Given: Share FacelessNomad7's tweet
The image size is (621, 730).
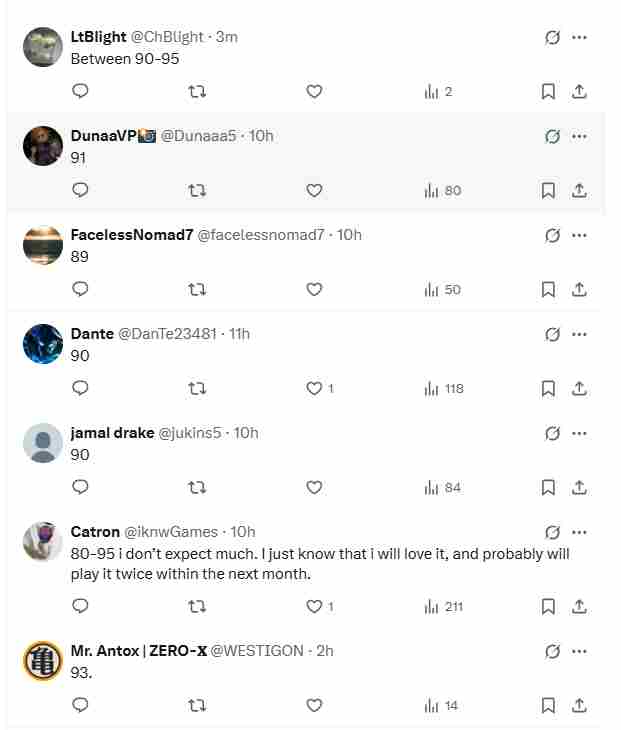Looking at the screenshot, I should 579,289.
